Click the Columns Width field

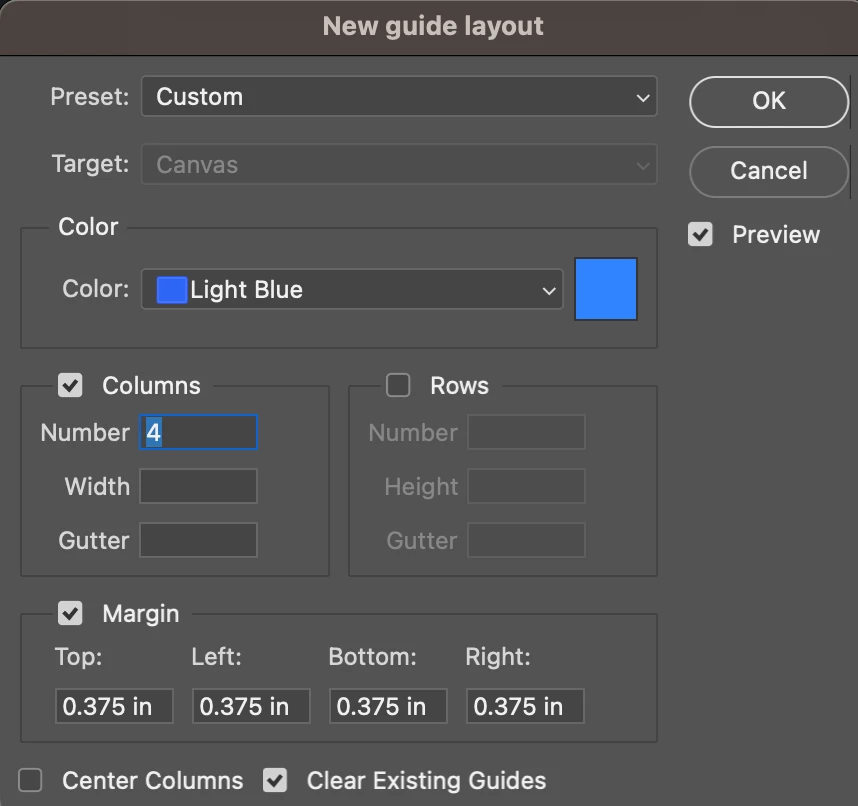click(199, 487)
